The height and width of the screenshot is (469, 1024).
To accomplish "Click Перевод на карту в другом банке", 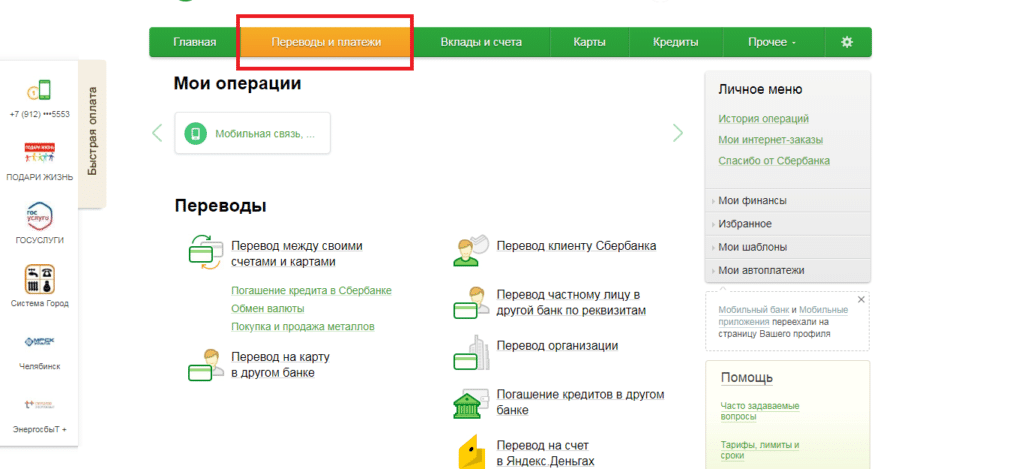I will (280, 365).
